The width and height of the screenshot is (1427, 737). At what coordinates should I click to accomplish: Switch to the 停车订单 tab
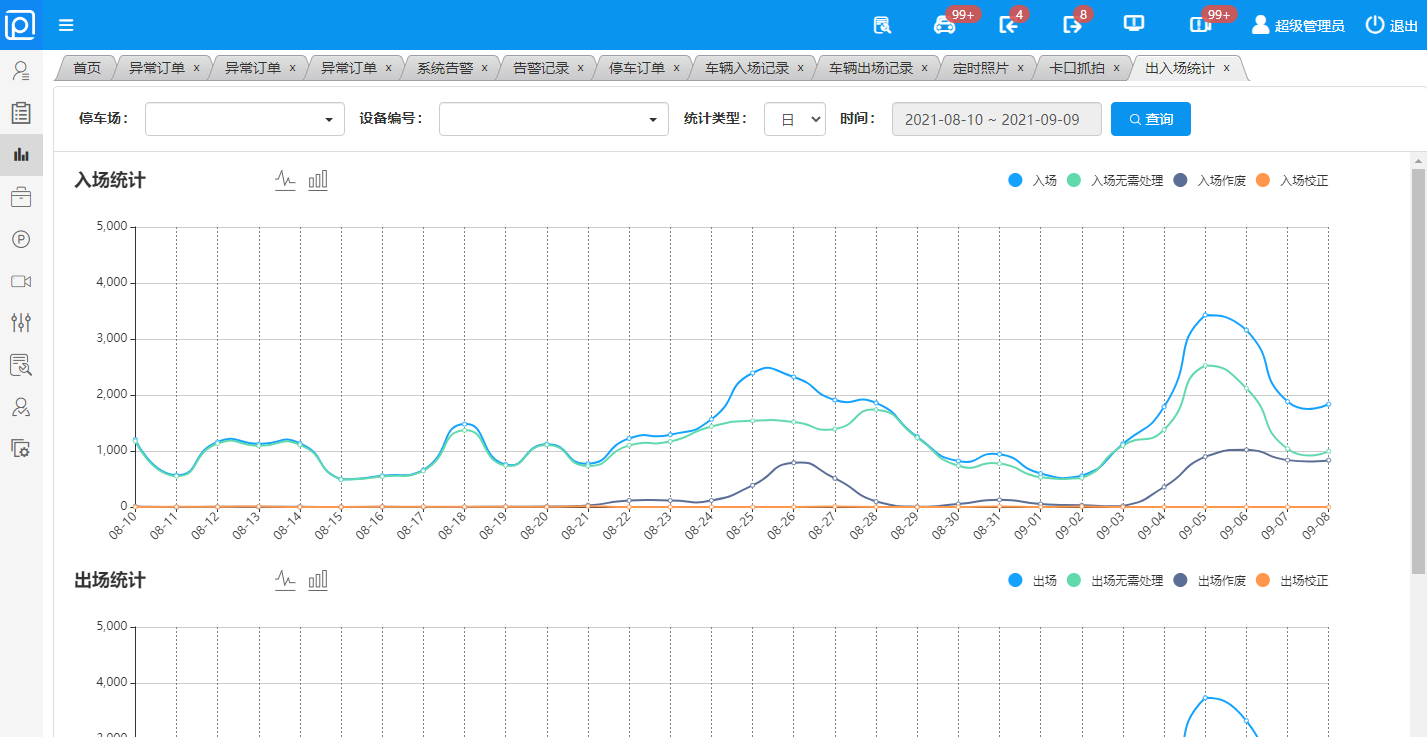[x=637, y=68]
